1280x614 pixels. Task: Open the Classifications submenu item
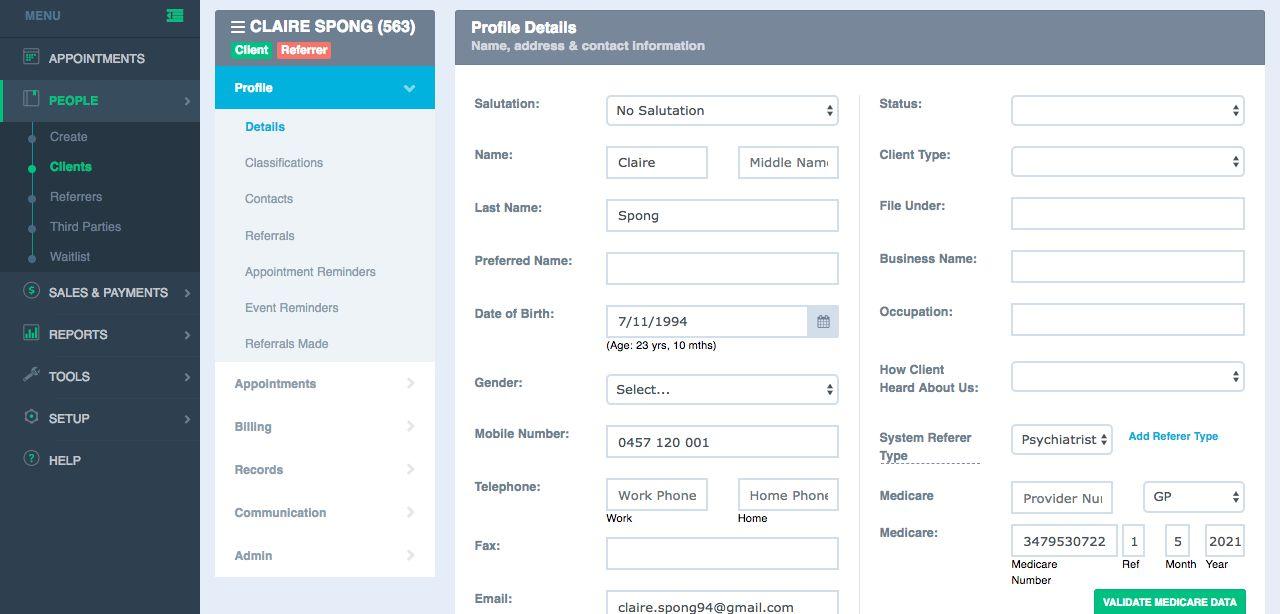[284, 163]
